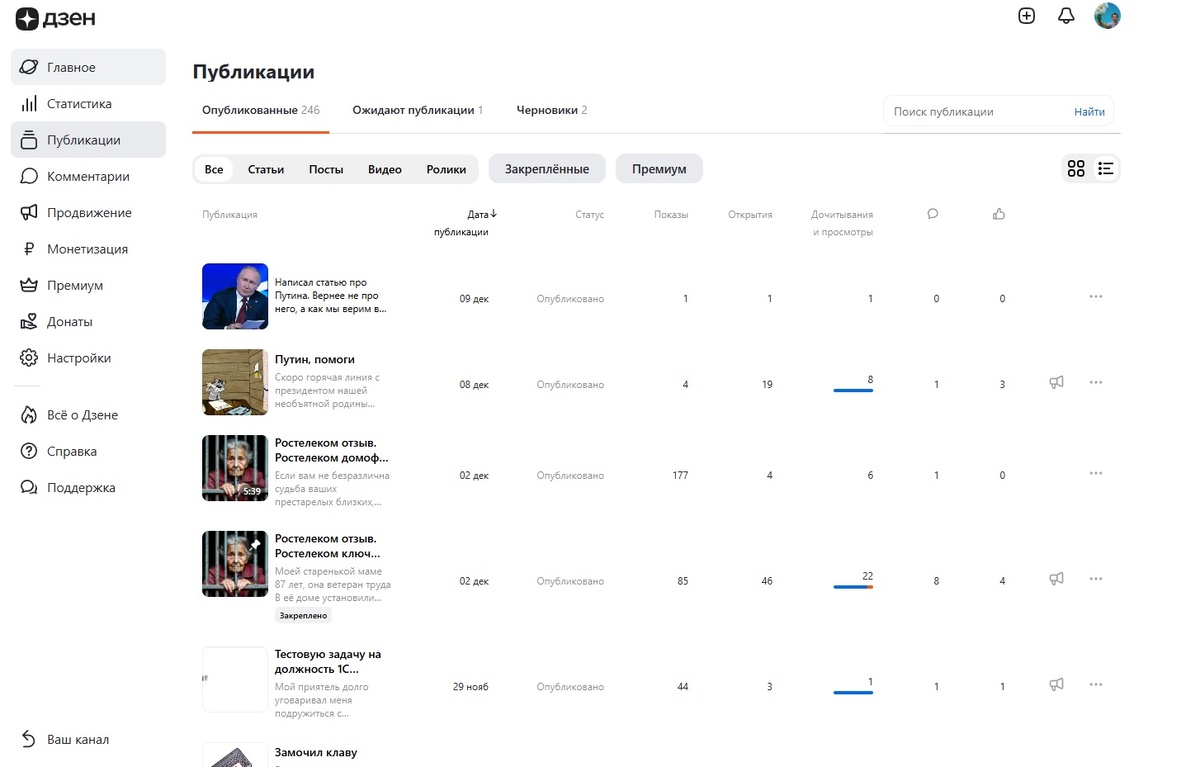Show Закреплённые publications
1200x767 pixels.
547,169
